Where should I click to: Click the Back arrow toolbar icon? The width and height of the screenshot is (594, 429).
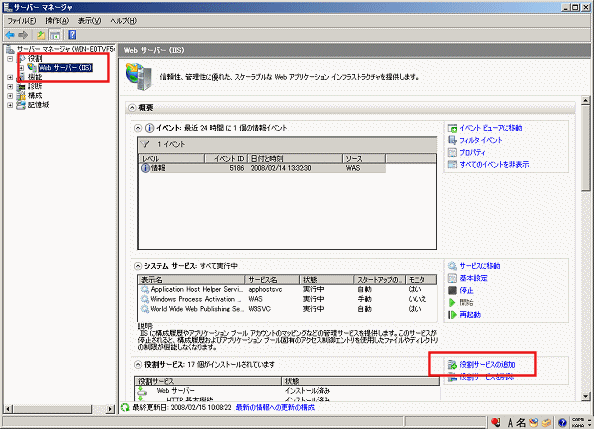pos(10,35)
